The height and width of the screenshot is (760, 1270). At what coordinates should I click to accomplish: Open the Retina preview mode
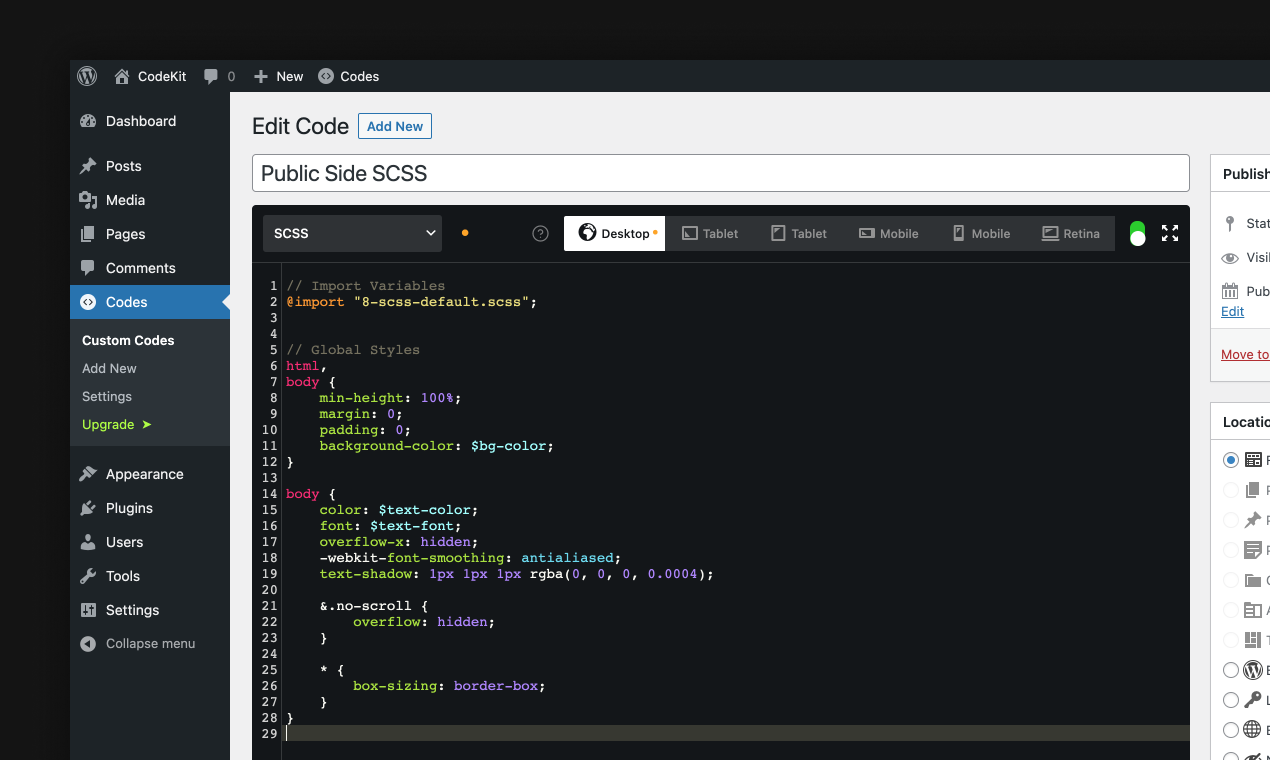click(1071, 233)
